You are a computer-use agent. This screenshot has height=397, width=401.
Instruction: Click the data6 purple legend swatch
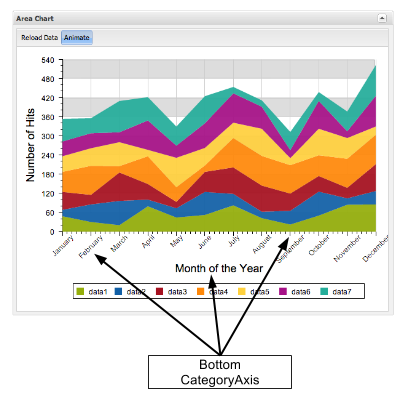click(283, 292)
